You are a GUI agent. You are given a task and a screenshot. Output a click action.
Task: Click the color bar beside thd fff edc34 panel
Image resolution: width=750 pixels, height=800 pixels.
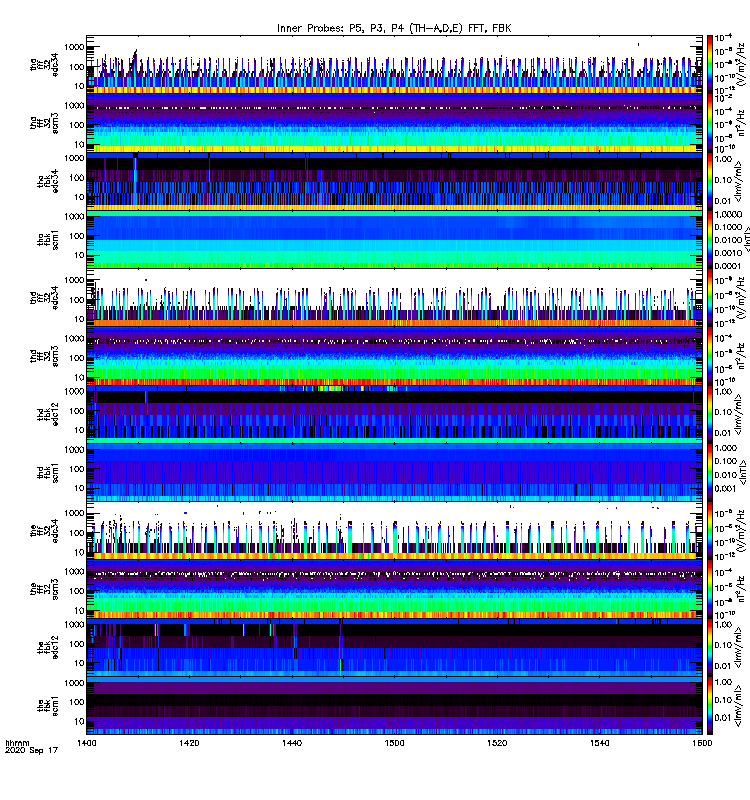click(x=710, y=297)
